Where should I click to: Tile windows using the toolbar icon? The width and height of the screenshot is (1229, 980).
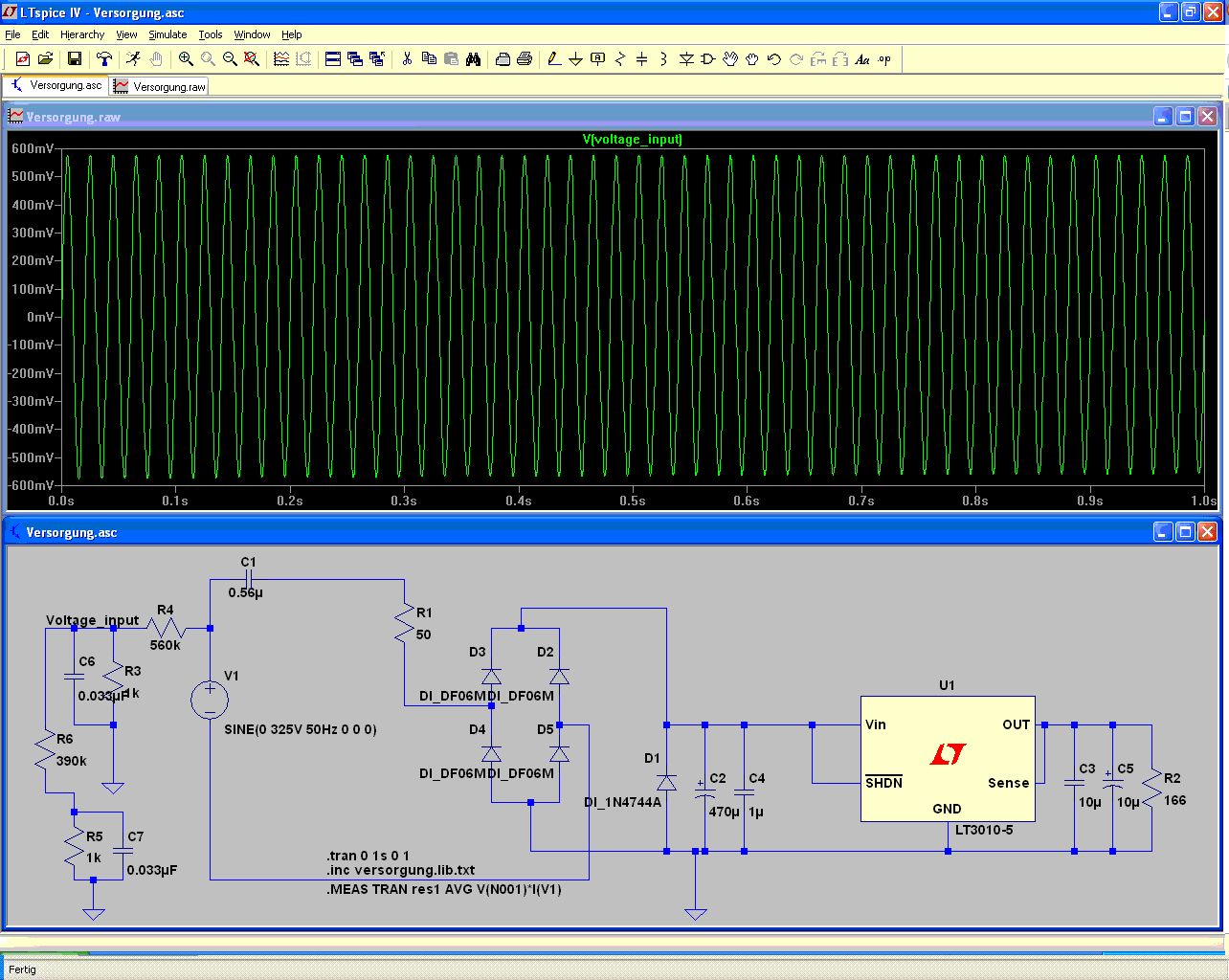[x=332, y=59]
